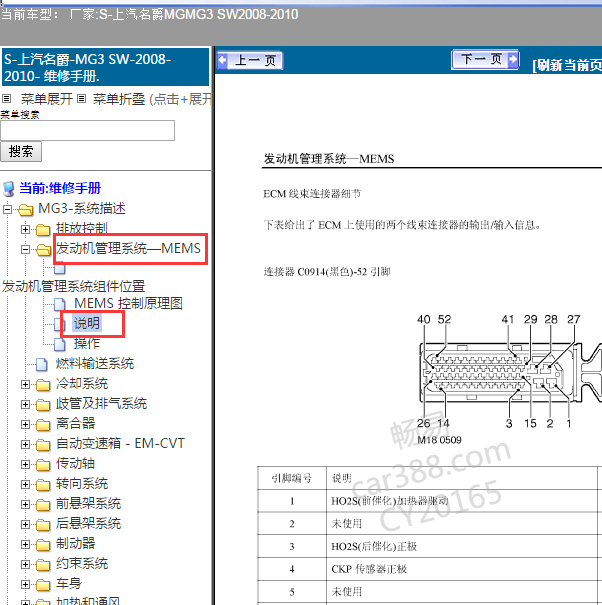Click the 前悬架系统 folder icon
Screen dimensions: 602x605
click(43, 505)
